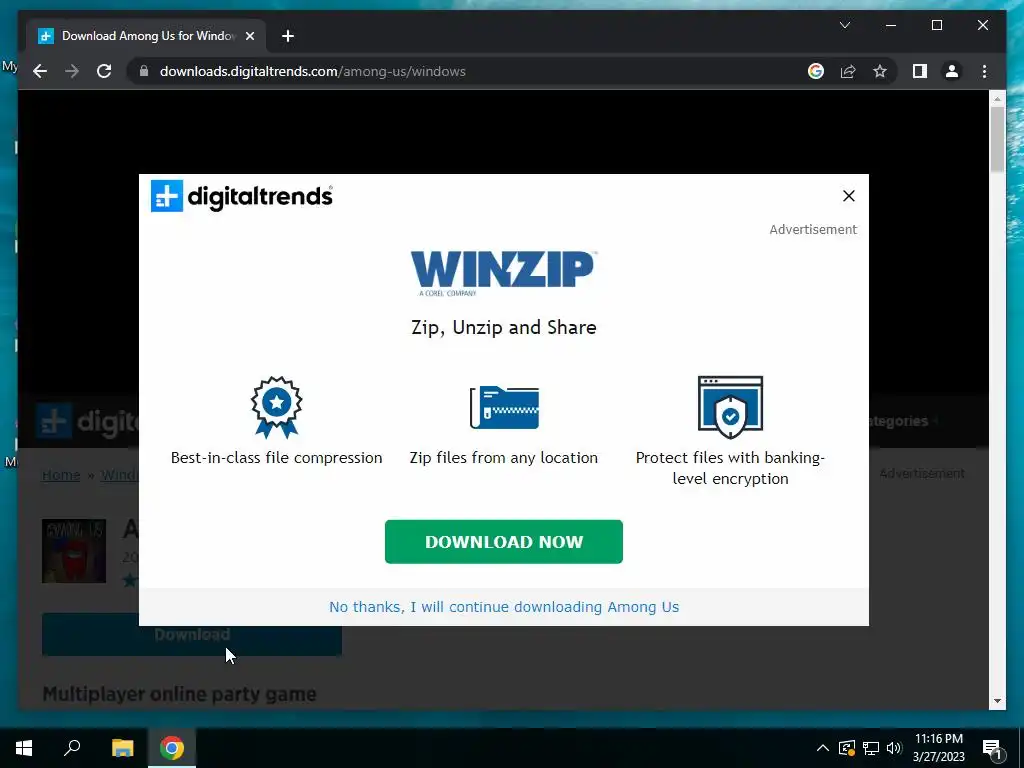Image resolution: width=1024 pixels, height=768 pixels.
Task: Go back in Chrome
Action: tap(40, 71)
